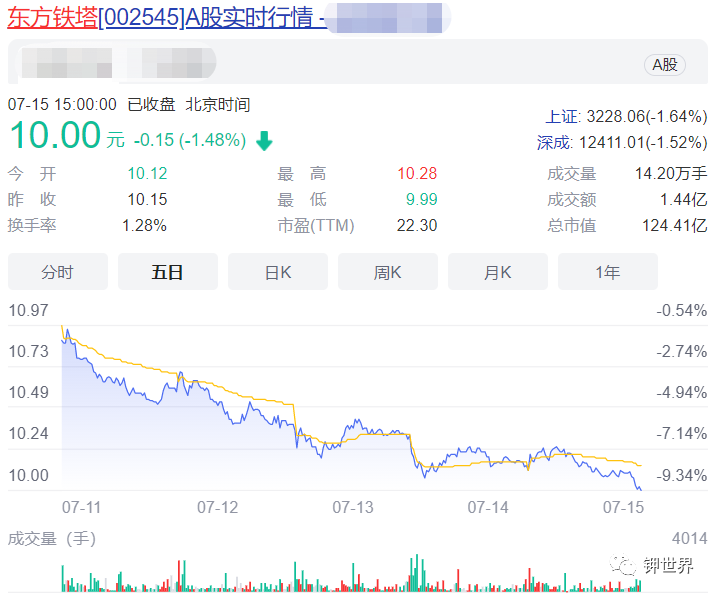
Task: Click the 07-11 date label on chart axis
Action: (x=81, y=507)
